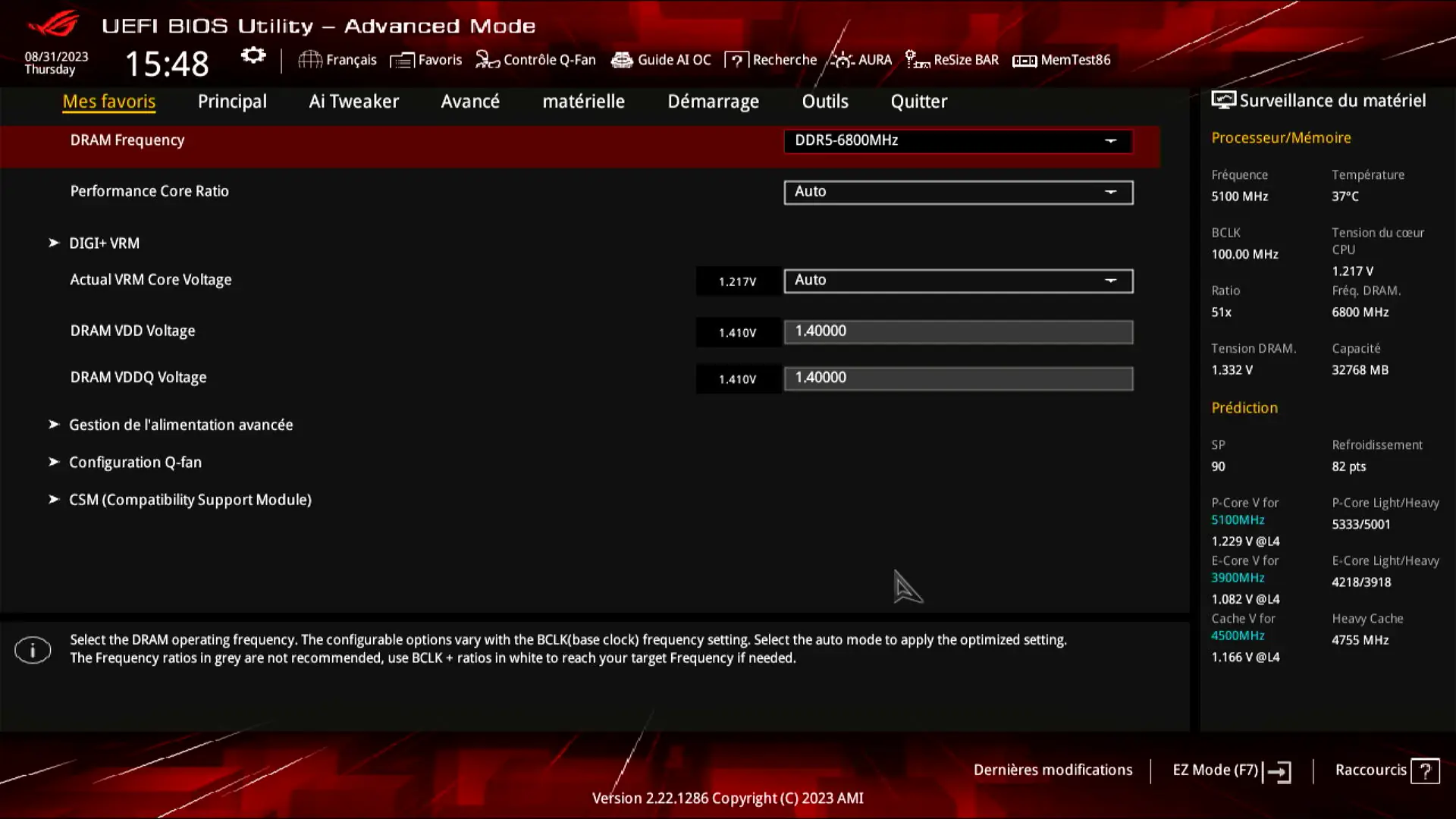Screen dimensions: 1456x819
Task: Open CSM (Compatibility Support Module) entry
Action: point(190,500)
